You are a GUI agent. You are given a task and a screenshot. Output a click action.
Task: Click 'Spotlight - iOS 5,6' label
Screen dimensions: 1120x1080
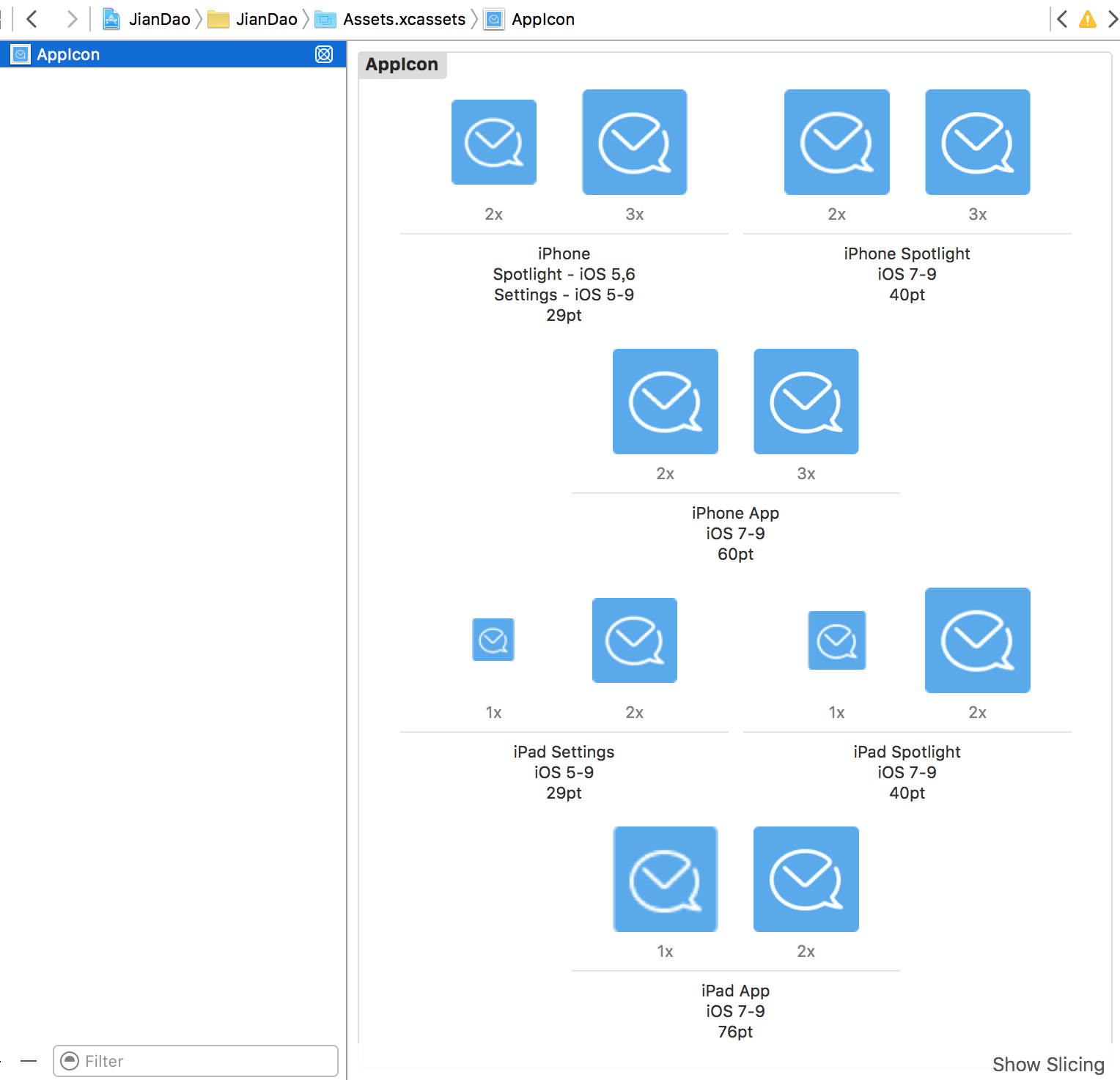point(564,274)
